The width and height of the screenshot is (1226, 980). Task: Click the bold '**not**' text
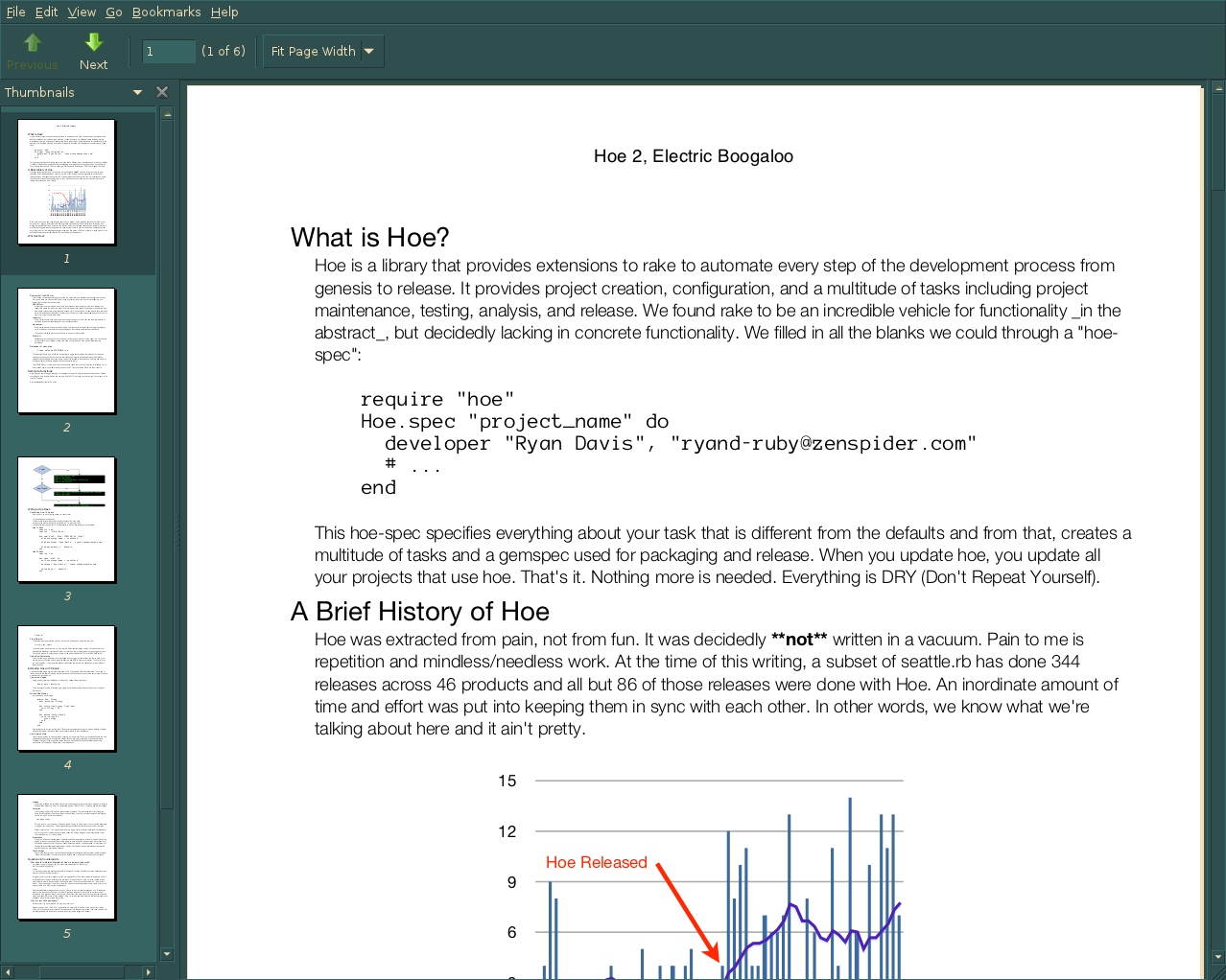click(x=799, y=640)
